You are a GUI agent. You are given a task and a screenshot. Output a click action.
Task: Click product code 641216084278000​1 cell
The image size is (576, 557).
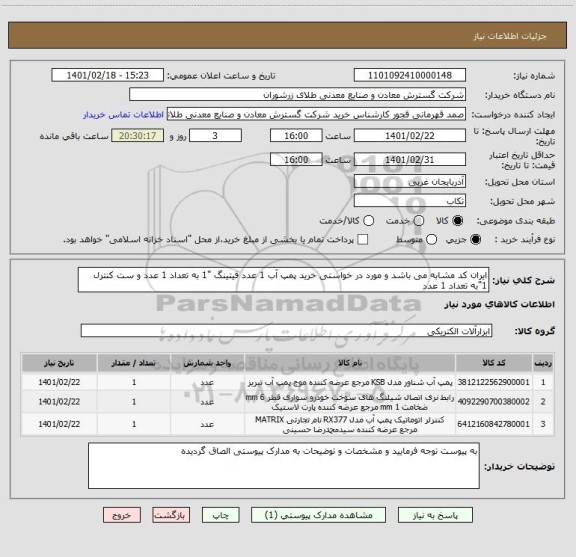coord(494,424)
